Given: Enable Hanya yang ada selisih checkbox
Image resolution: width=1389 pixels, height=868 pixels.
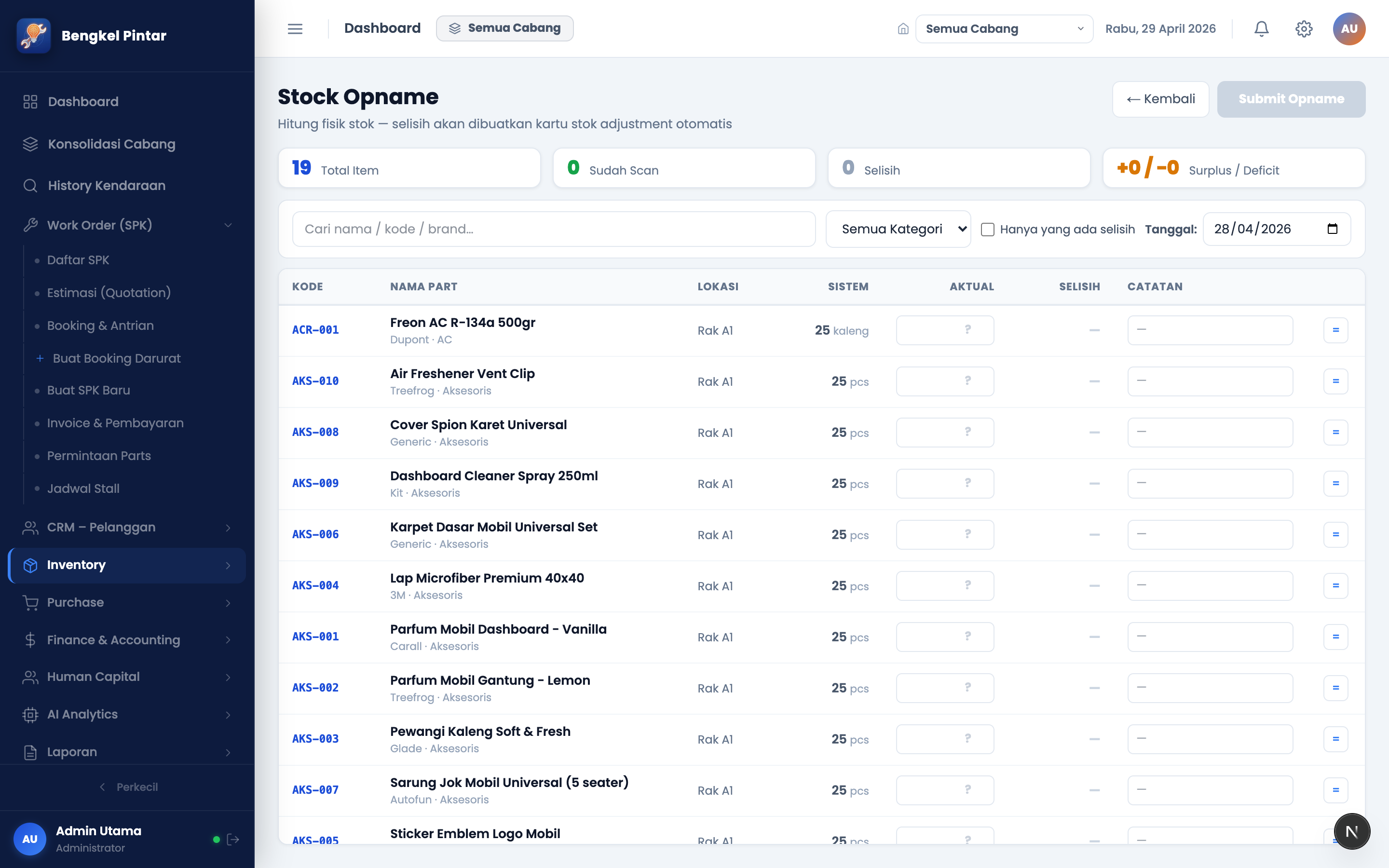Looking at the screenshot, I should [987, 230].
